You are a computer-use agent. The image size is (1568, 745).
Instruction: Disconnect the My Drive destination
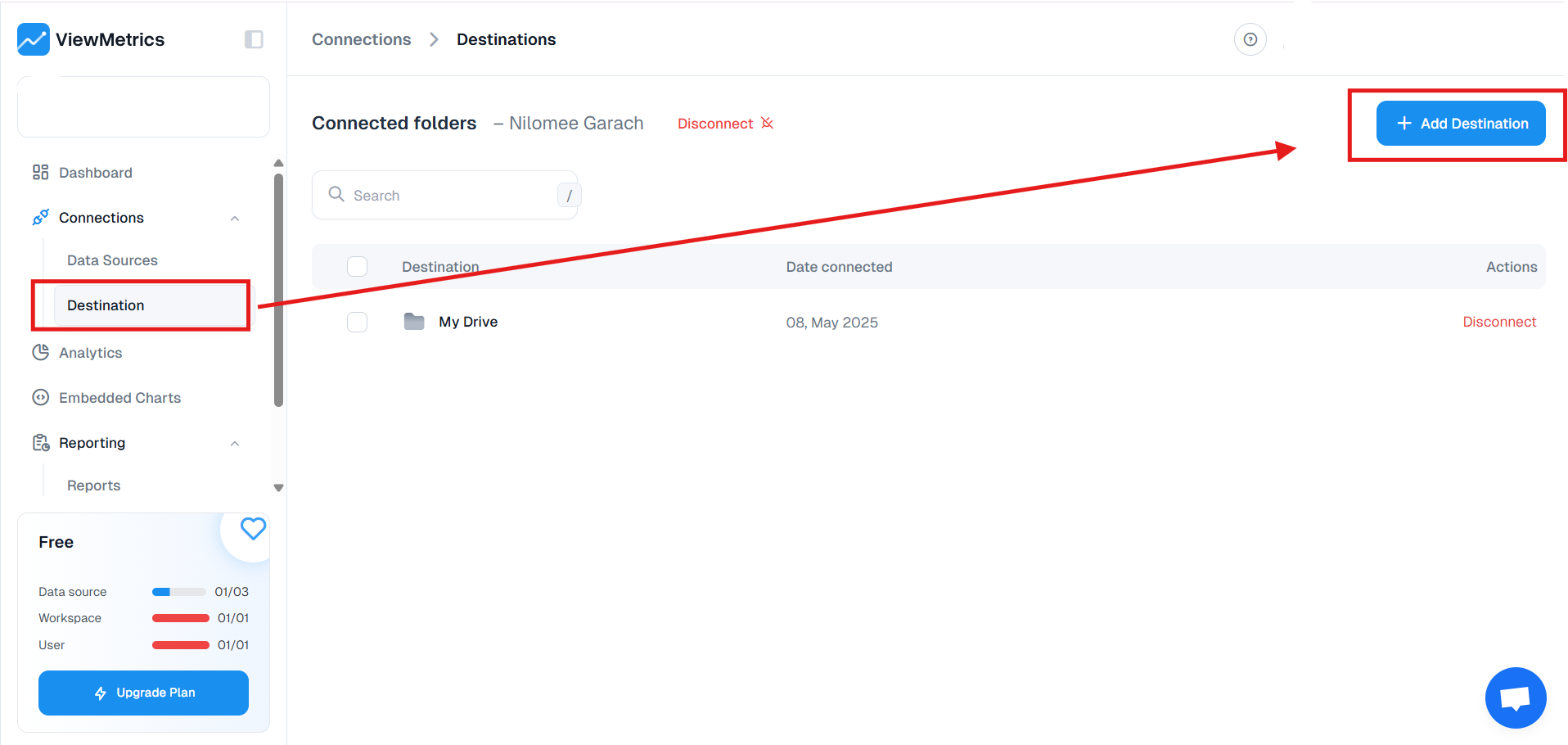1499,322
